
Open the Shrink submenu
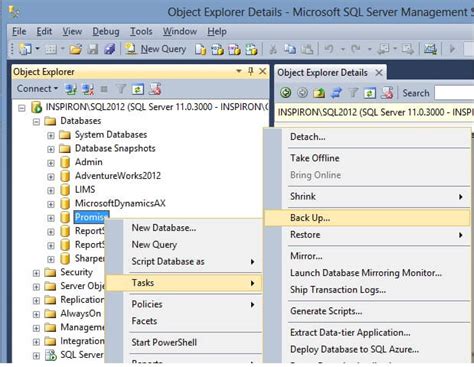[367, 196]
